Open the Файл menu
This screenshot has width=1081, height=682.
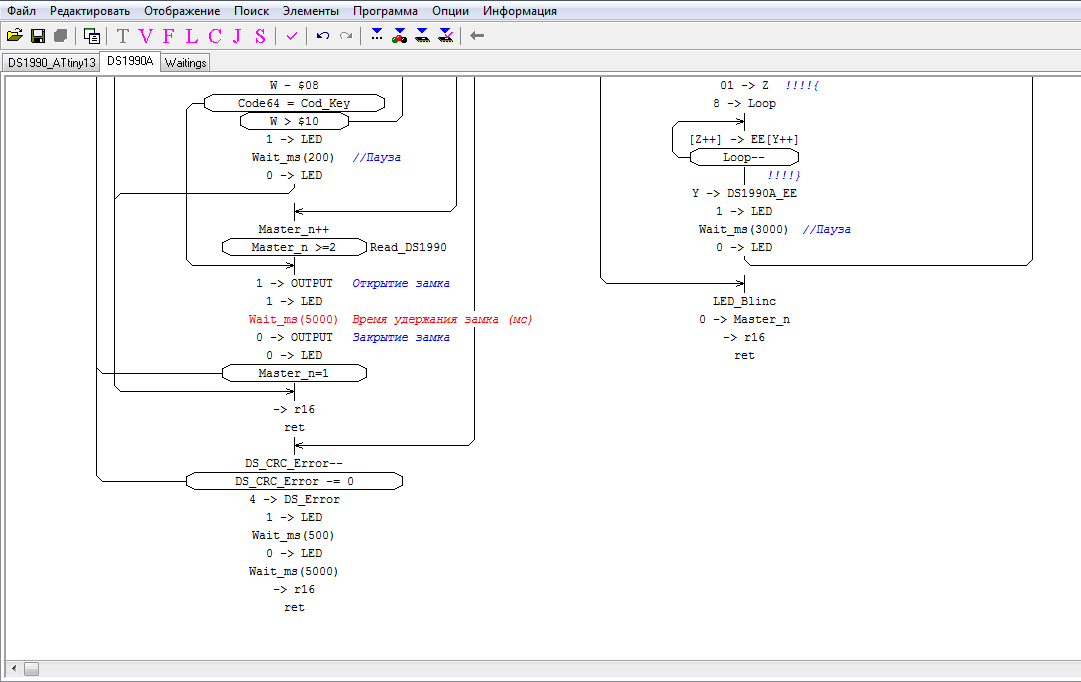21,11
